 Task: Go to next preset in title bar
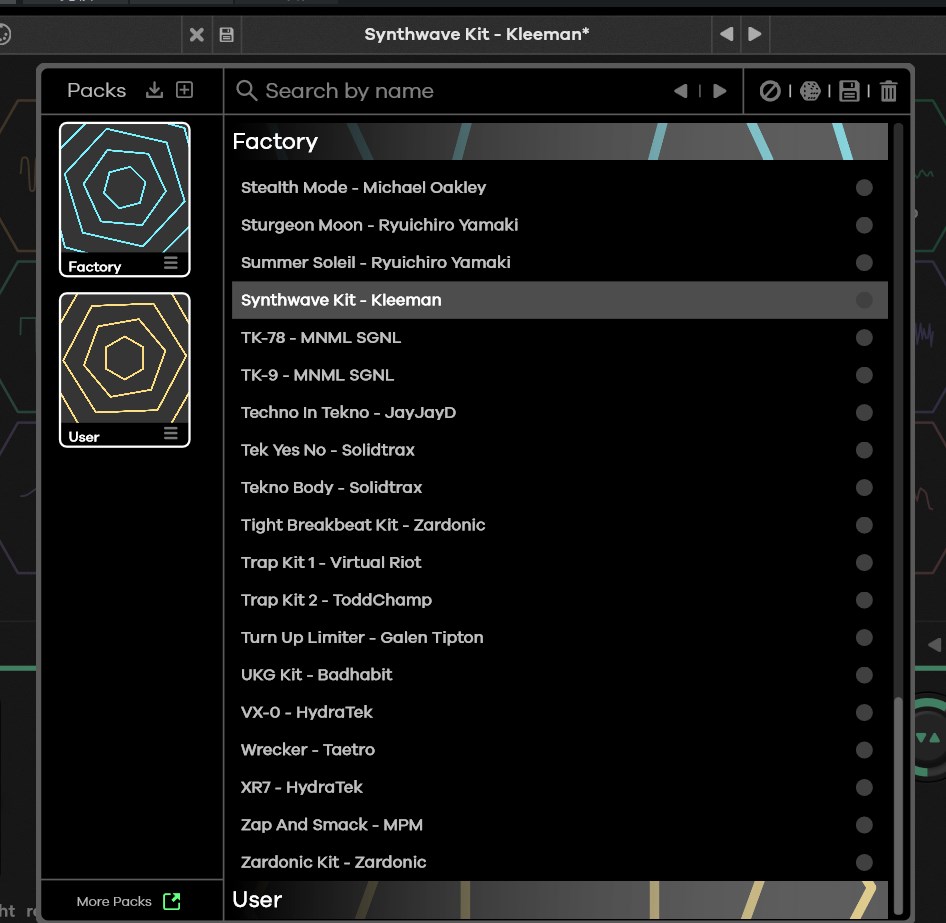[x=755, y=34]
